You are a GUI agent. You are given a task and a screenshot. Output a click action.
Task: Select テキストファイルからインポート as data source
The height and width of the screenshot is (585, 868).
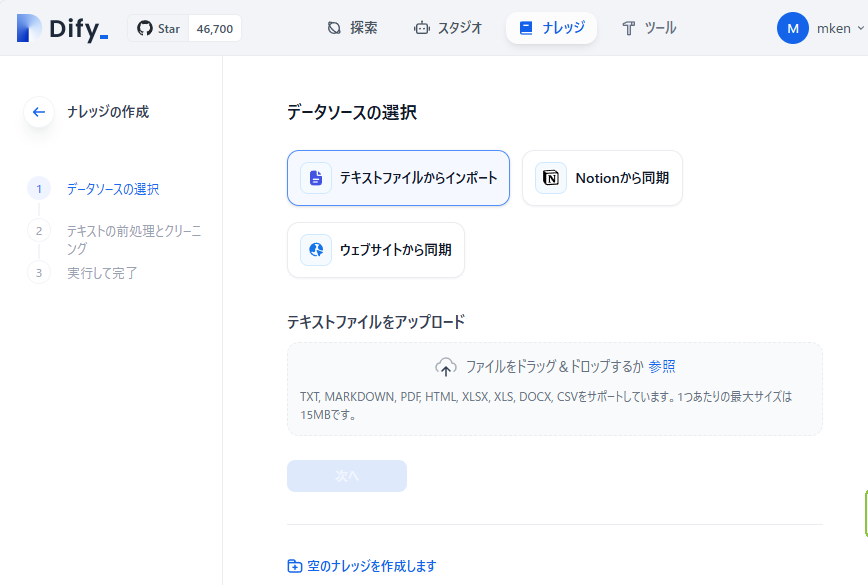pos(398,178)
